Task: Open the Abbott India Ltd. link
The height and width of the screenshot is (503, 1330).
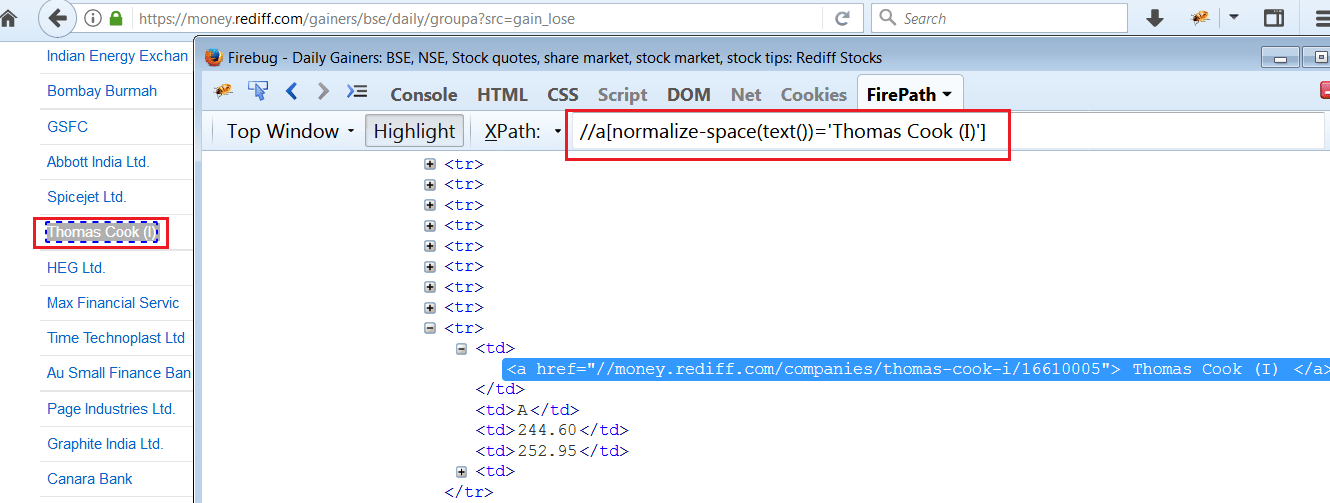Action: 98,162
